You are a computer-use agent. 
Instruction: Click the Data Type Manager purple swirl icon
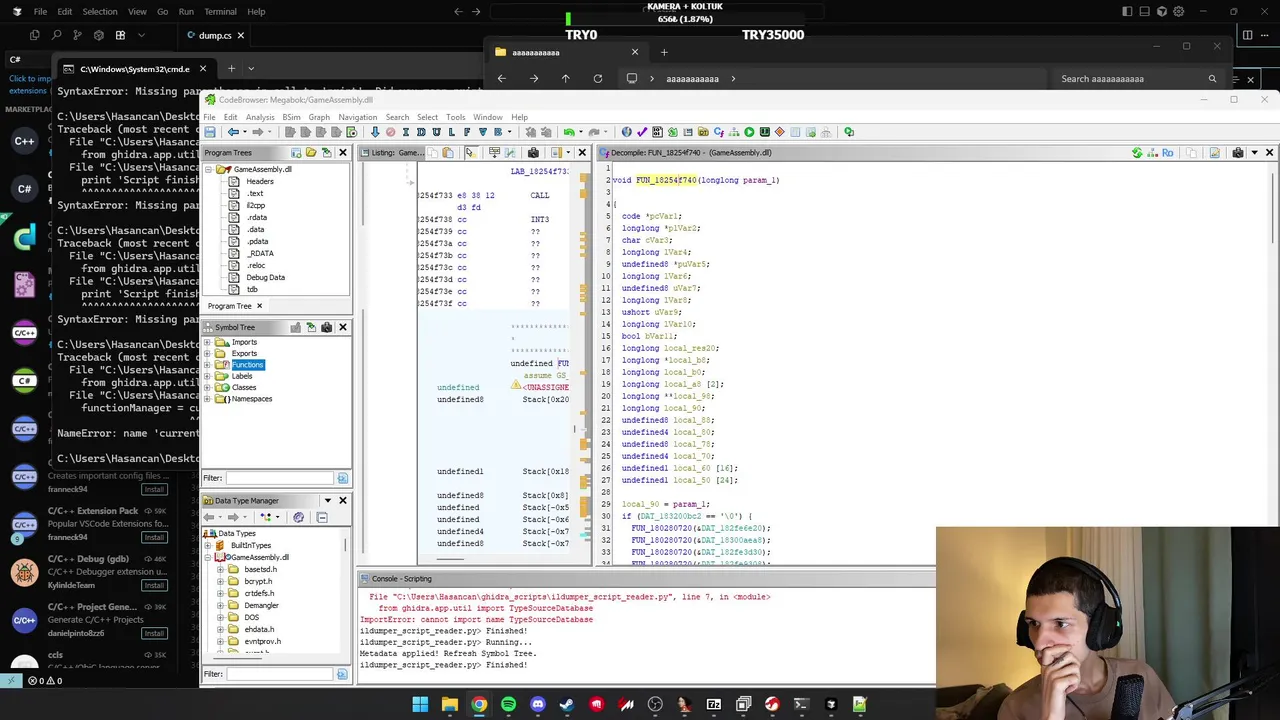pyautogui.click(x=298, y=517)
